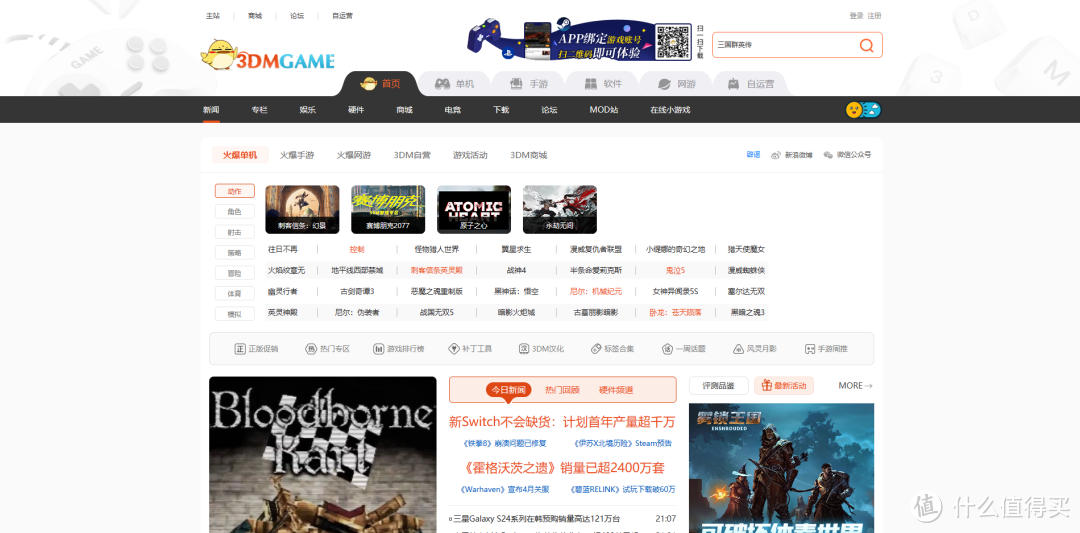Click the 黑神话:悟空 game link
This screenshot has width=1080, height=533.
coord(516,291)
